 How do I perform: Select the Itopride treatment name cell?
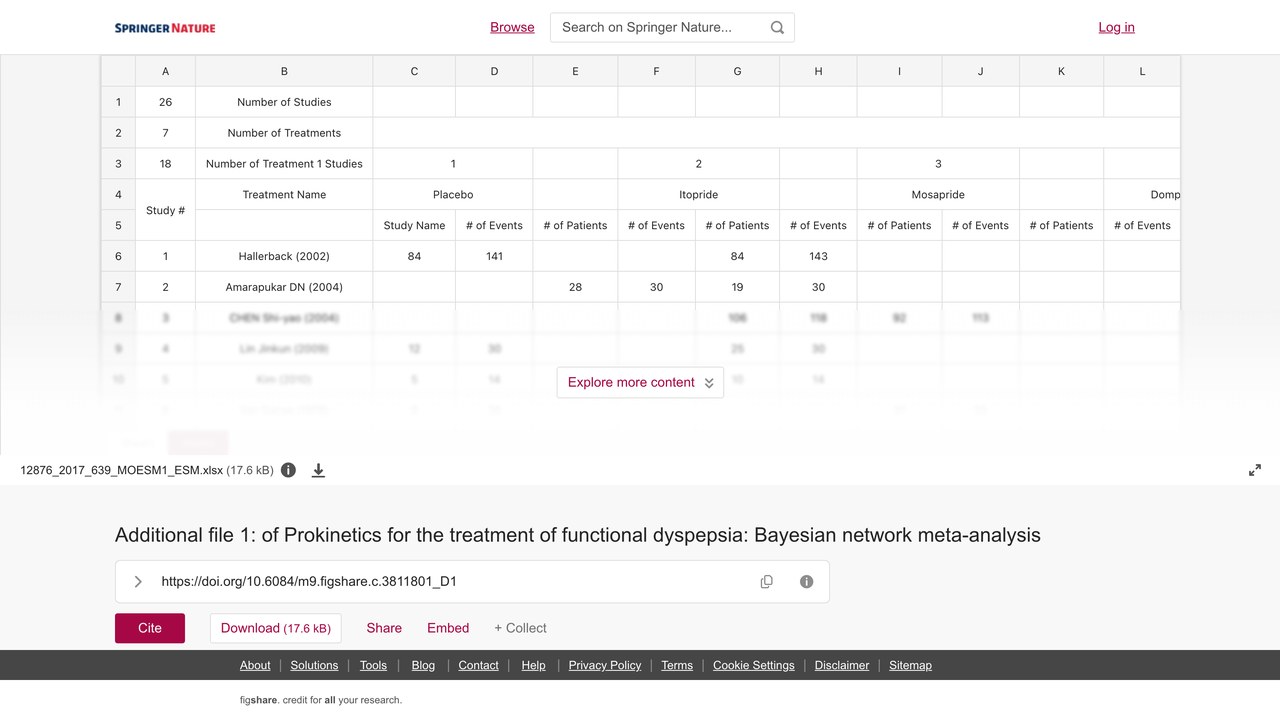click(698, 195)
